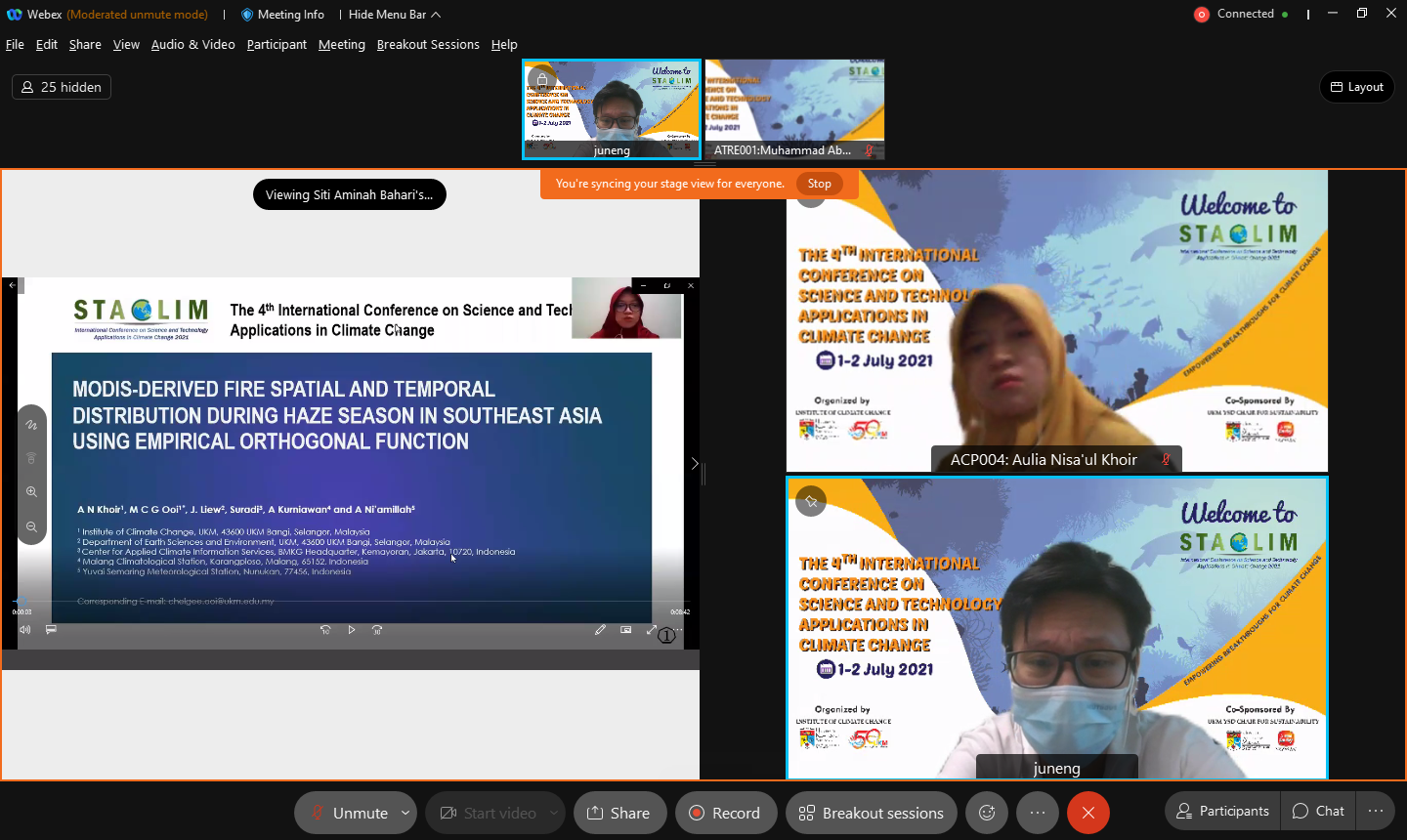This screenshot has width=1407, height=840.
Task: Select the ATRE001 Muhammad participant thumbnail
Action: (794, 109)
